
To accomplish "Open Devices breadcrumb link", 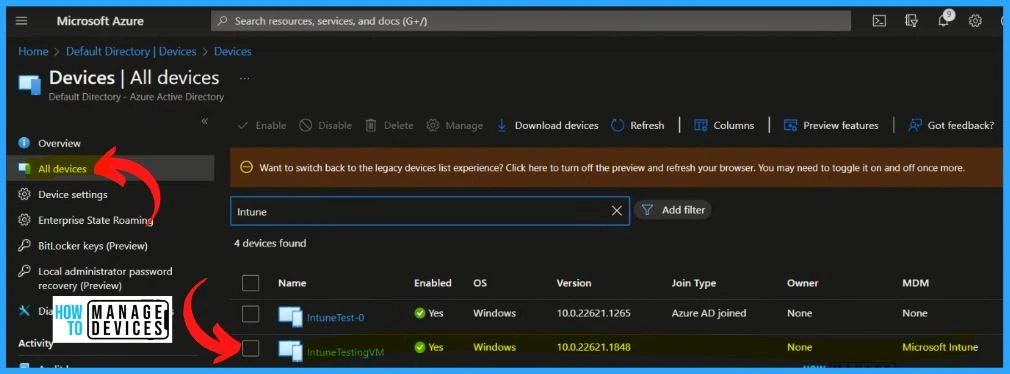I will (x=233, y=51).
